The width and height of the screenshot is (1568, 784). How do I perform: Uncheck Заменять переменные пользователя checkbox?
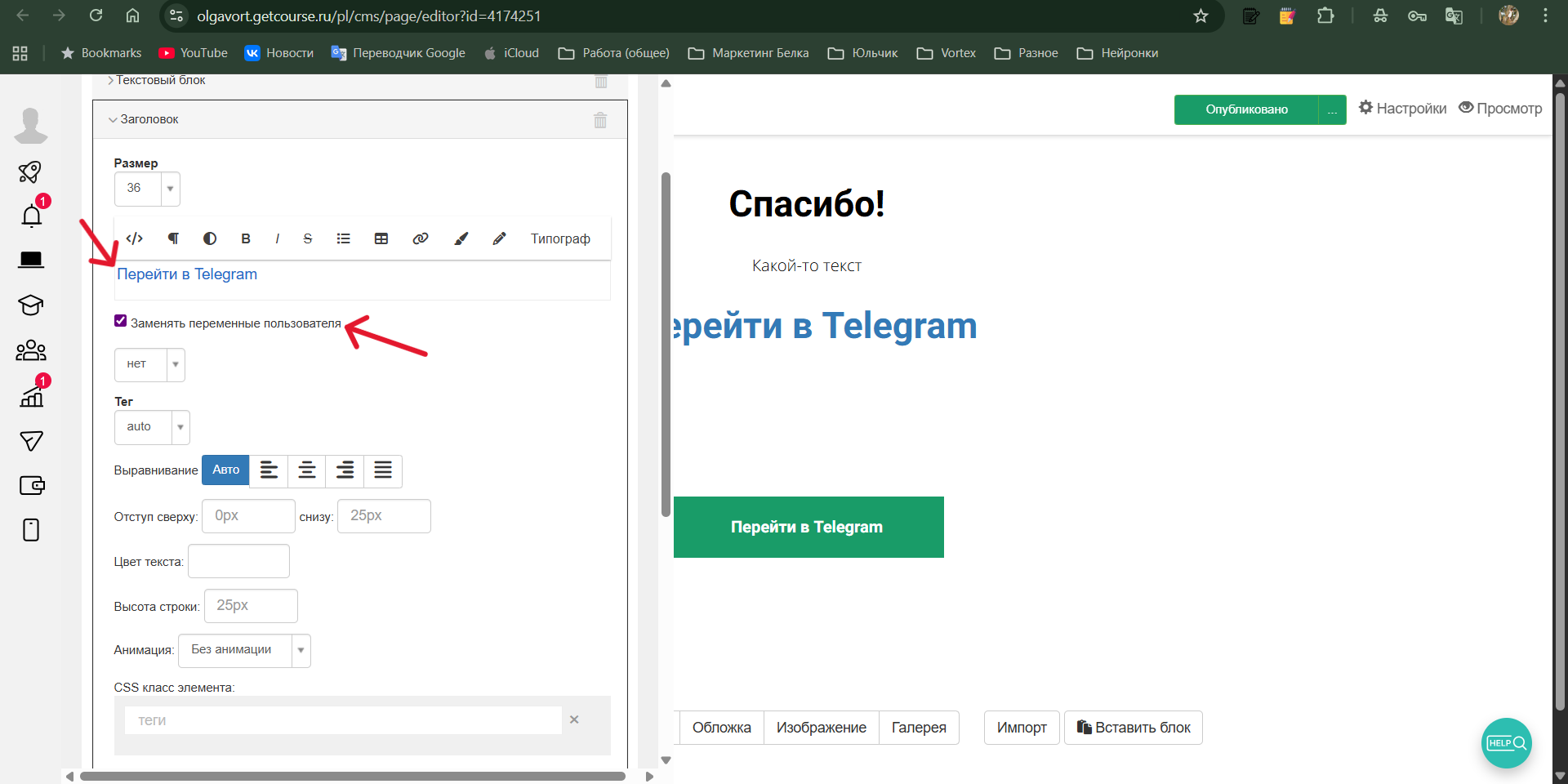(121, 321)
